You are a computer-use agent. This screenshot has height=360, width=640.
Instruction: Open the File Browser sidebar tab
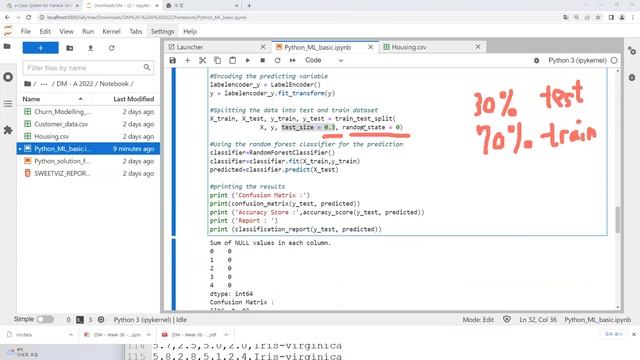(7, 47)
